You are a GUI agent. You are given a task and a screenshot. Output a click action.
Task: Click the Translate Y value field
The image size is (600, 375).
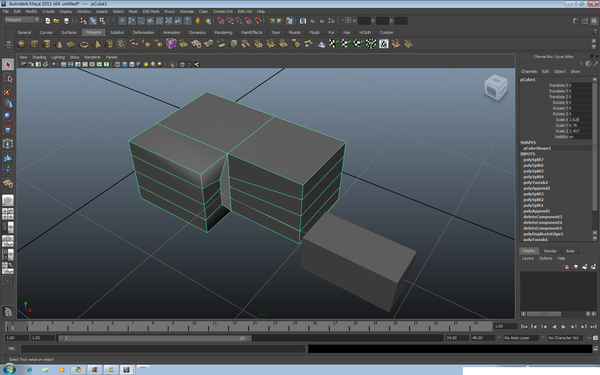pos(581,91)
